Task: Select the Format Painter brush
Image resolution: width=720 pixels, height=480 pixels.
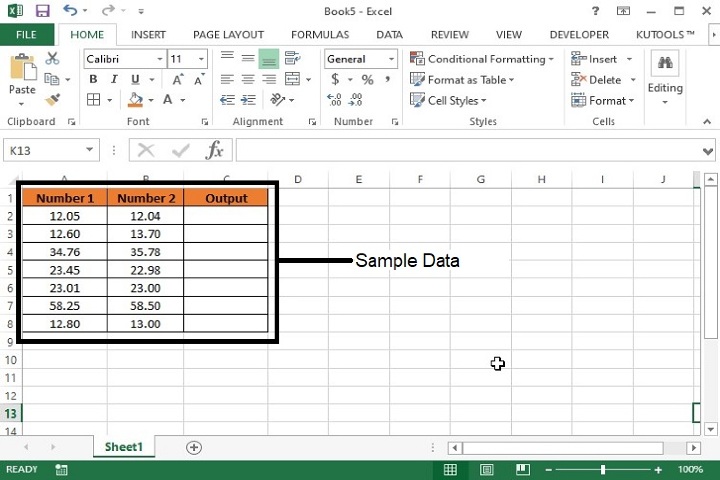Action: point(52,99)
